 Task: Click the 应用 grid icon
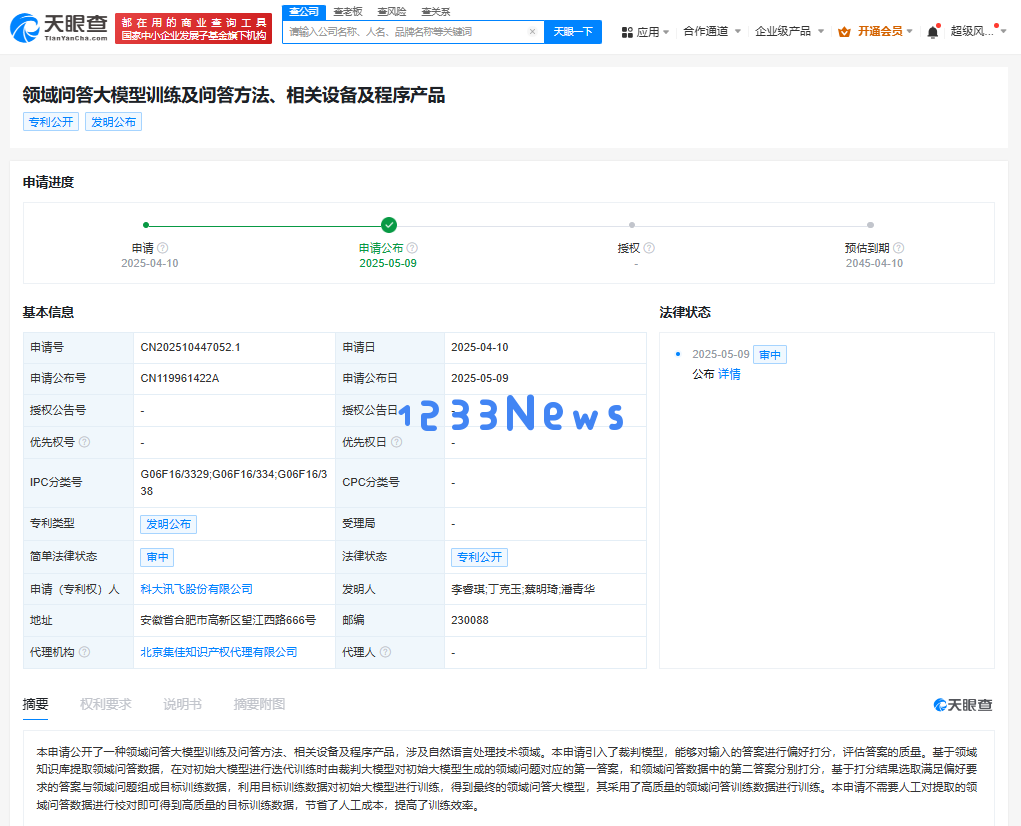(x=626, y=32)
